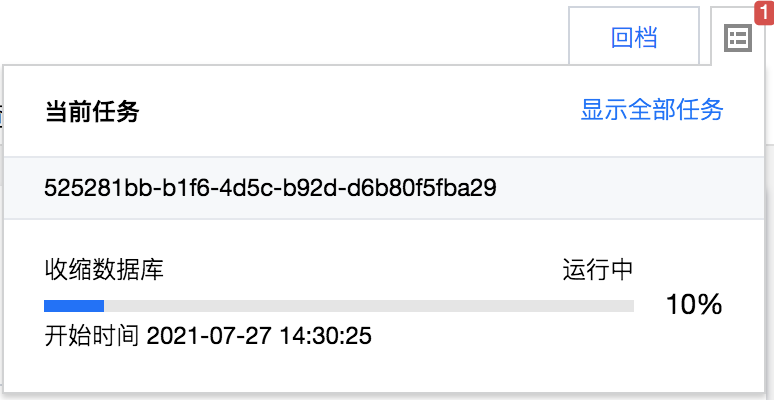Open the task list icon
774x400 pixels.
coord(737,39)
